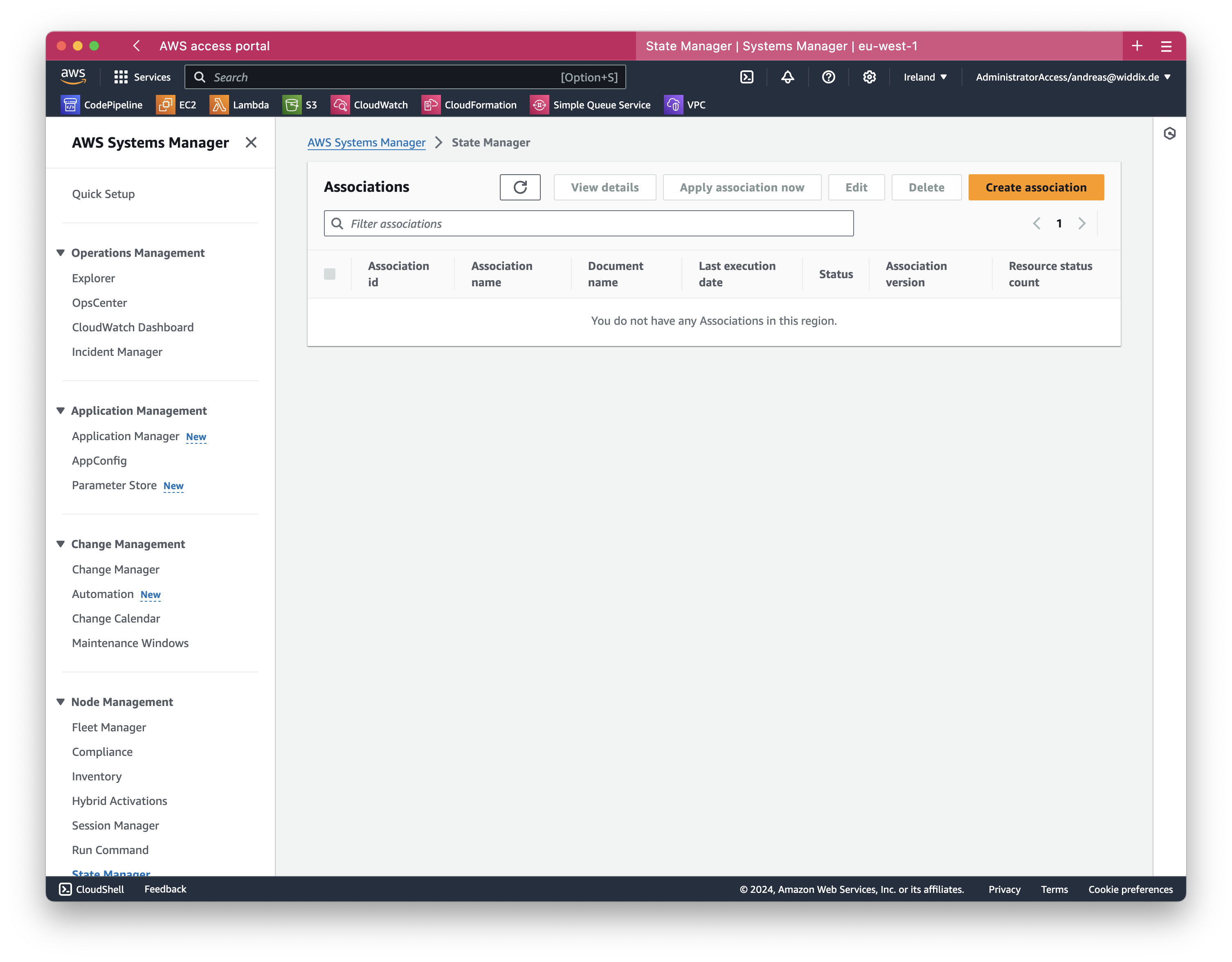Open Session Manager in sidebar

(x=116, y=825)
